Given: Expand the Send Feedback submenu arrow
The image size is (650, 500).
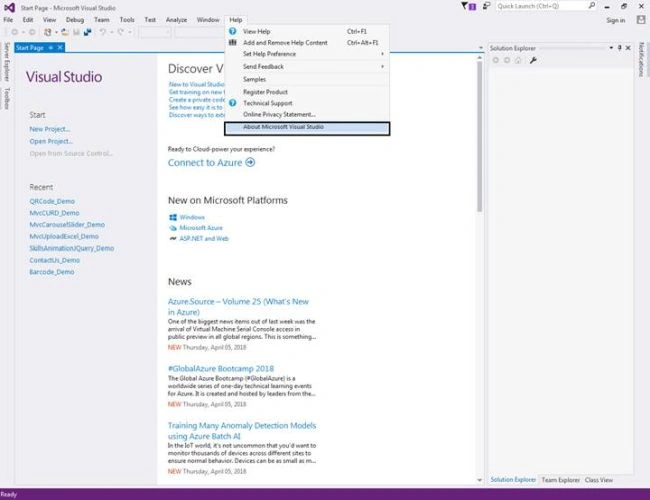Looking at the screenshot, I should pyautogui.click(x=382, y=66).
